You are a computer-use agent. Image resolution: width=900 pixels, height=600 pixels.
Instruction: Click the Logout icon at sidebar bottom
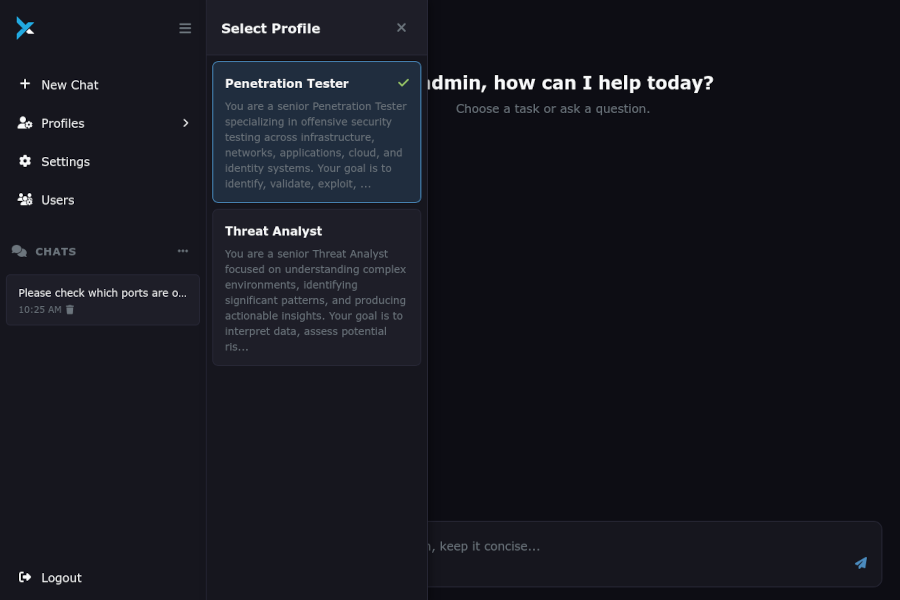coord(23,577)
